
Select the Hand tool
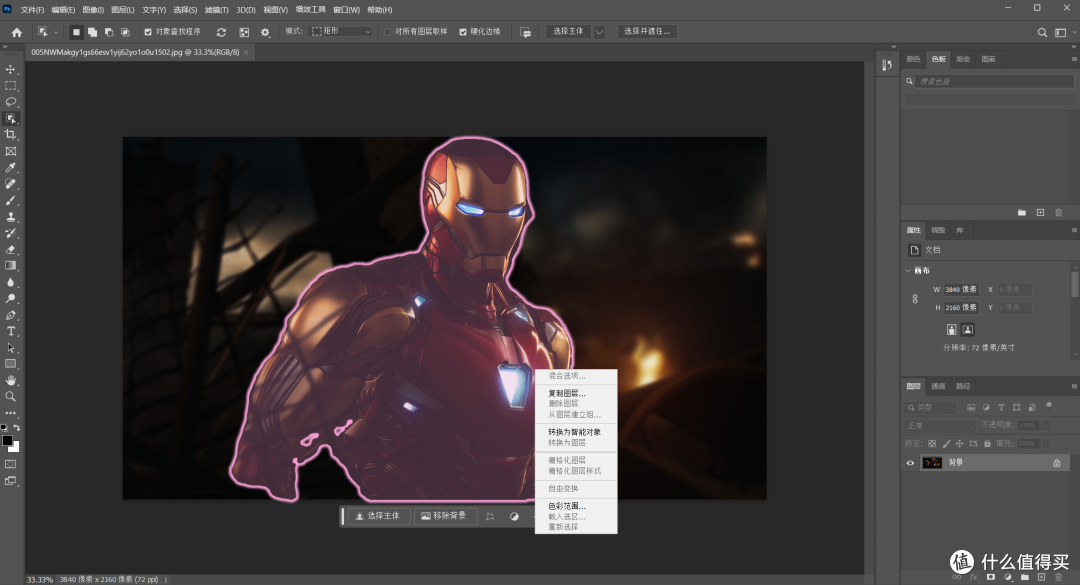coord(10,380)
